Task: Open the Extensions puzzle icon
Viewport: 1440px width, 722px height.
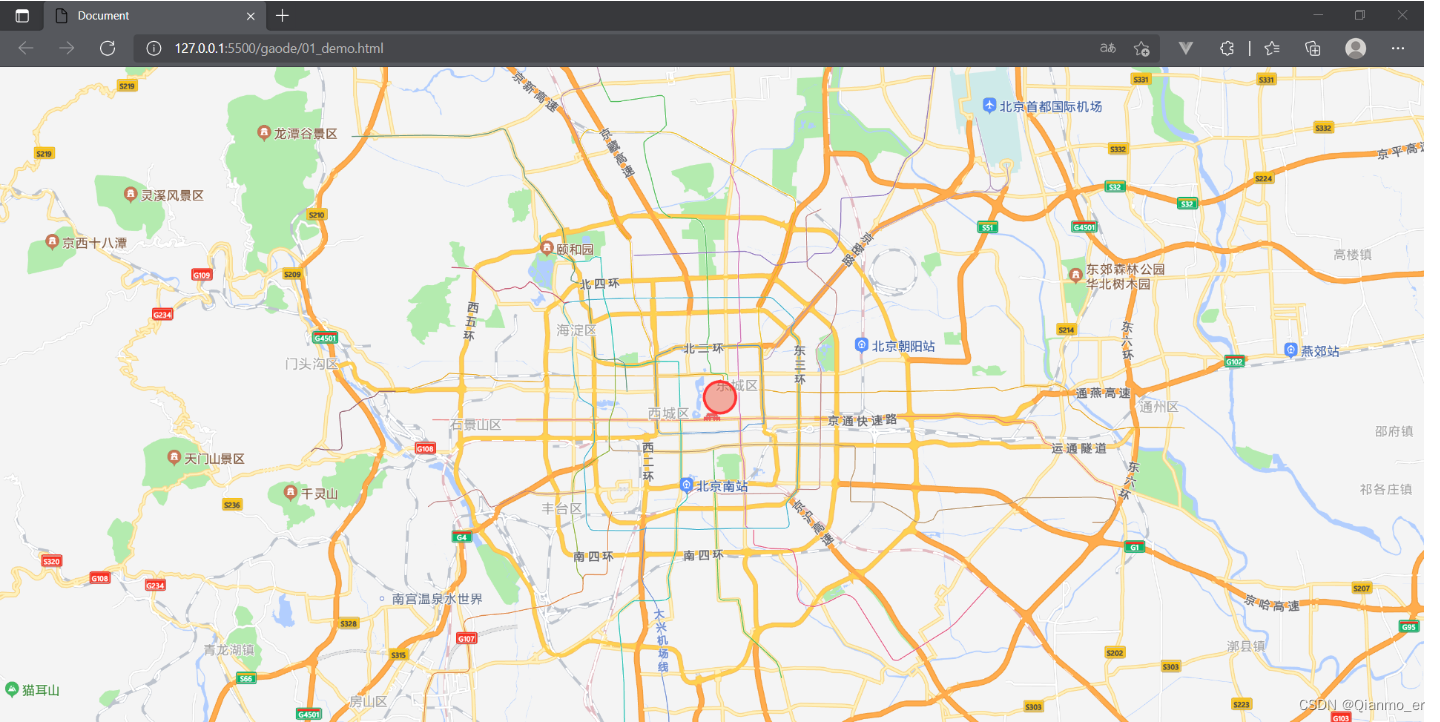Action: [1227, 48]
